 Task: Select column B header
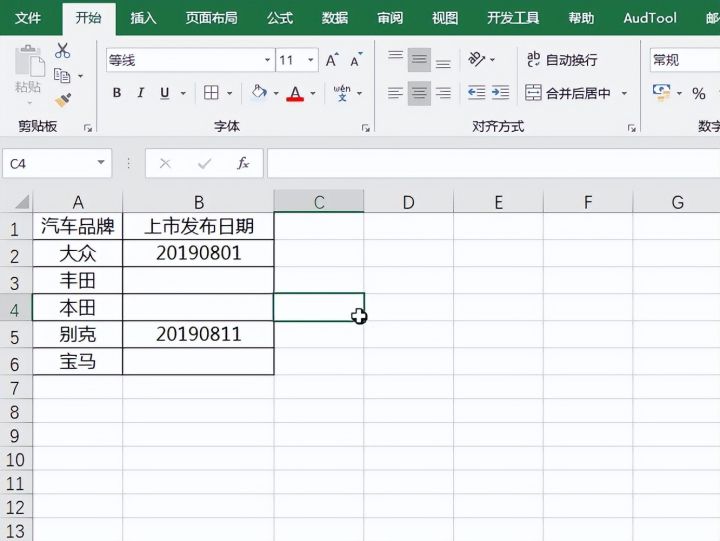pyautogui.click(x=198, y=202)
